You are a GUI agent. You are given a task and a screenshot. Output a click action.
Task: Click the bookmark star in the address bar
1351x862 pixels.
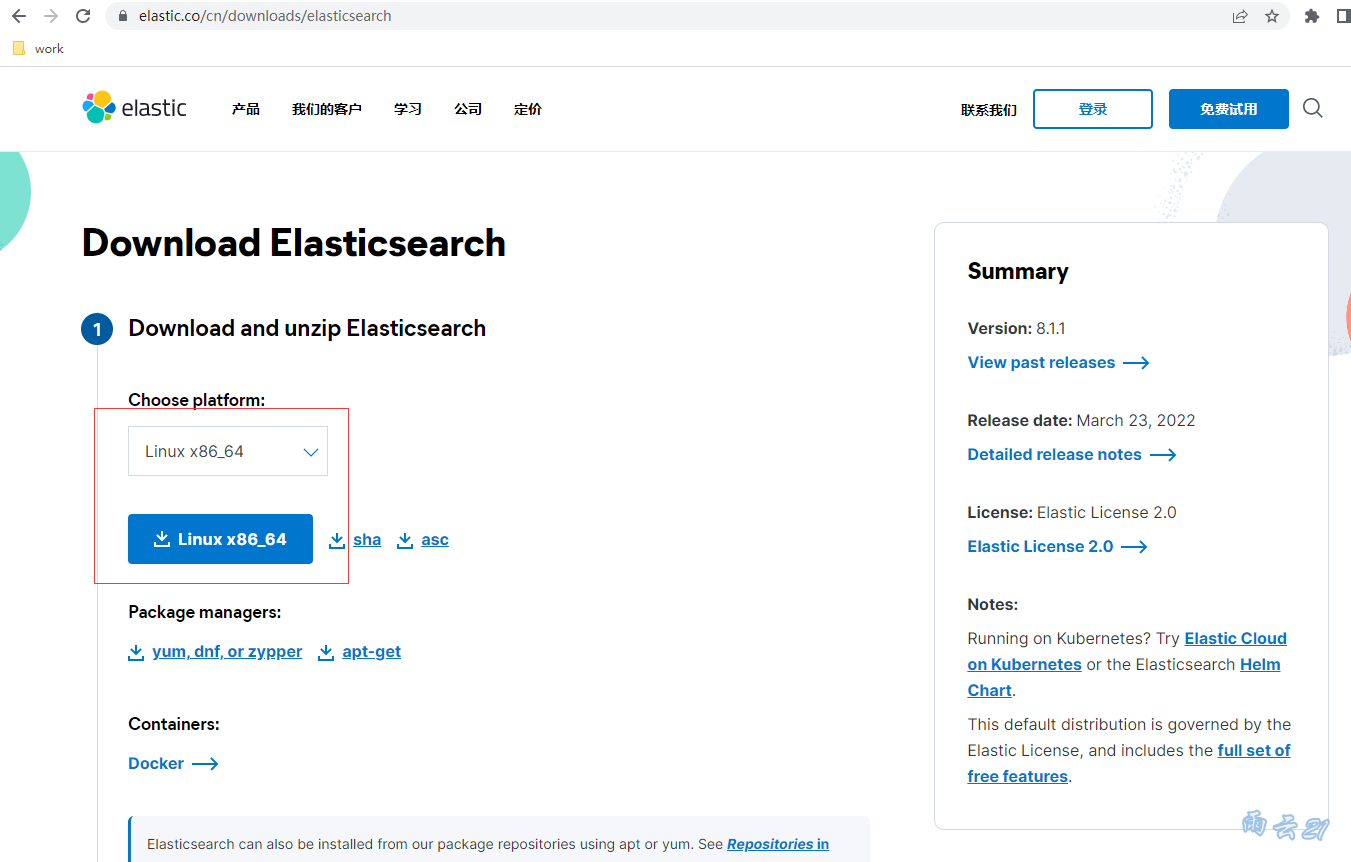click(1271, 16)
